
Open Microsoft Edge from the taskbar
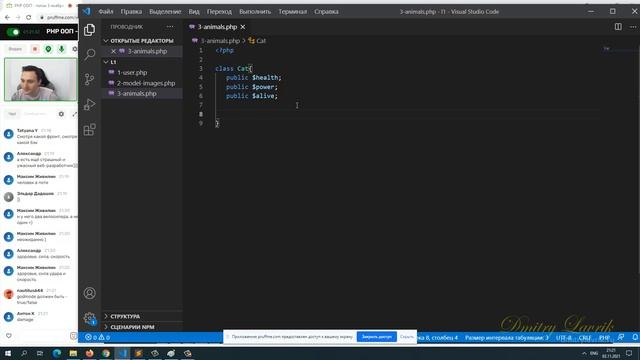(x=57, y=353)
